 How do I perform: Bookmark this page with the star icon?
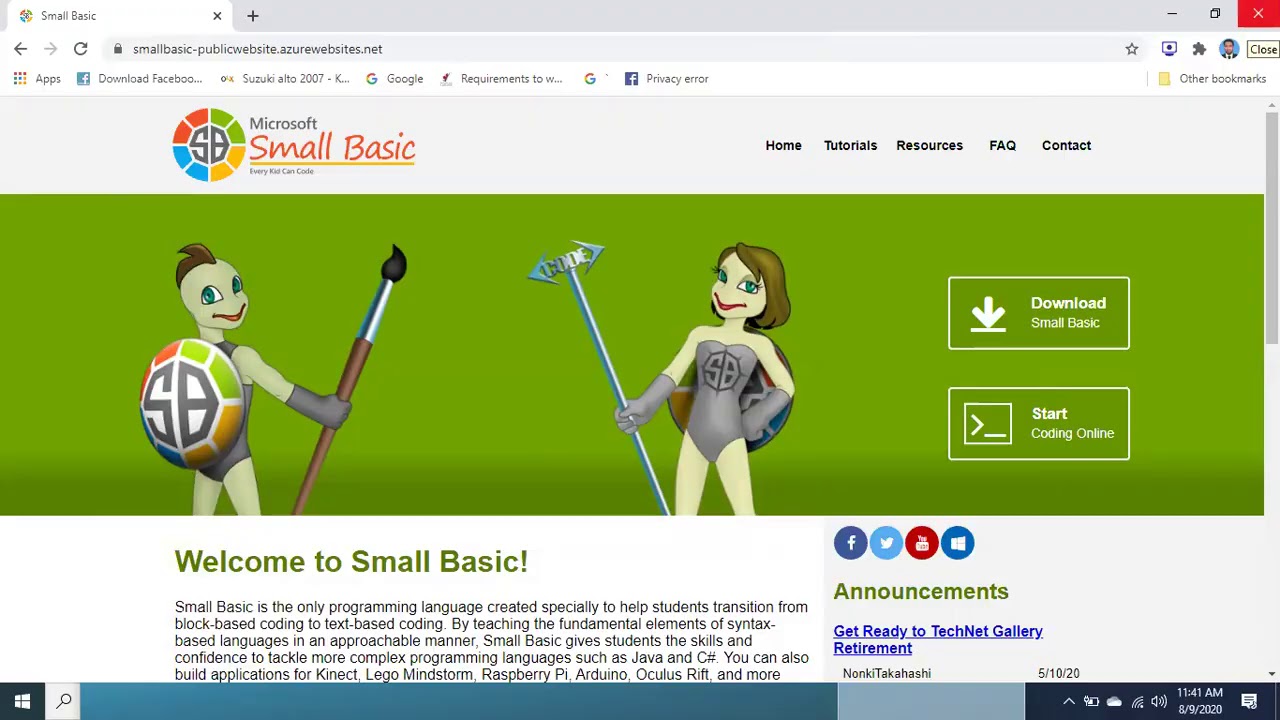(1132, 49)
